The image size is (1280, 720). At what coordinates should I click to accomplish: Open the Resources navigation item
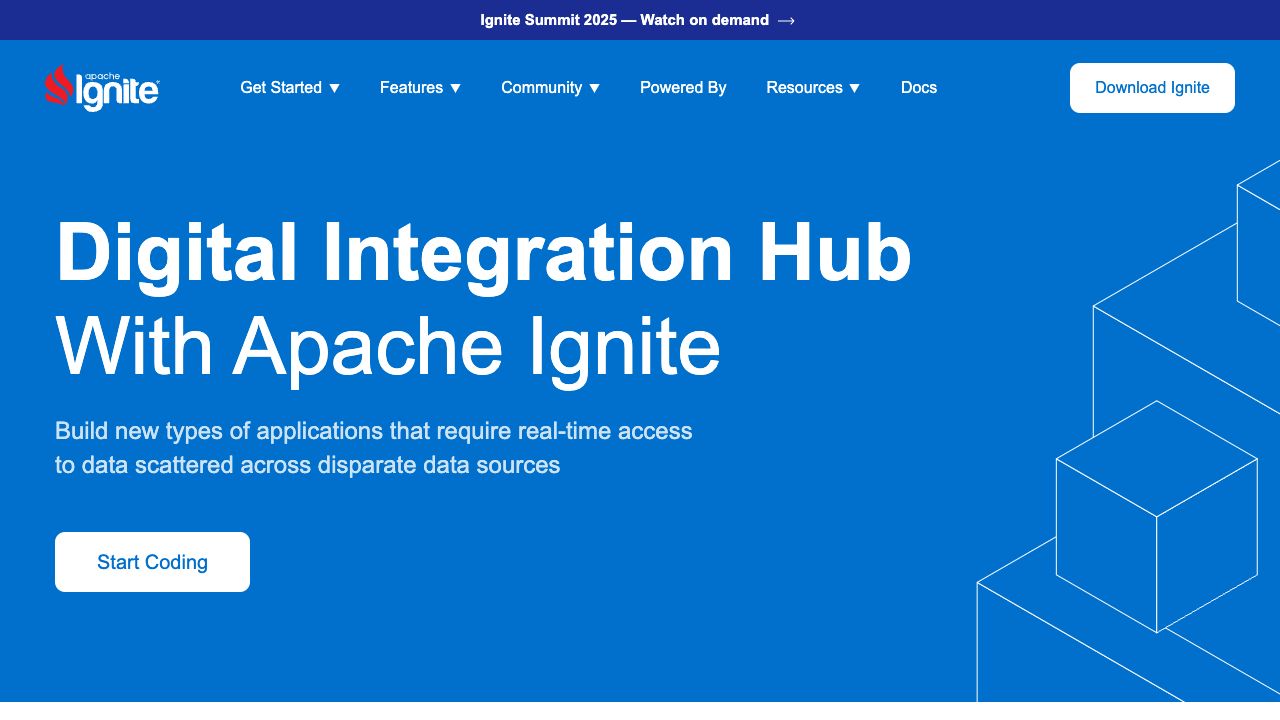804,88
